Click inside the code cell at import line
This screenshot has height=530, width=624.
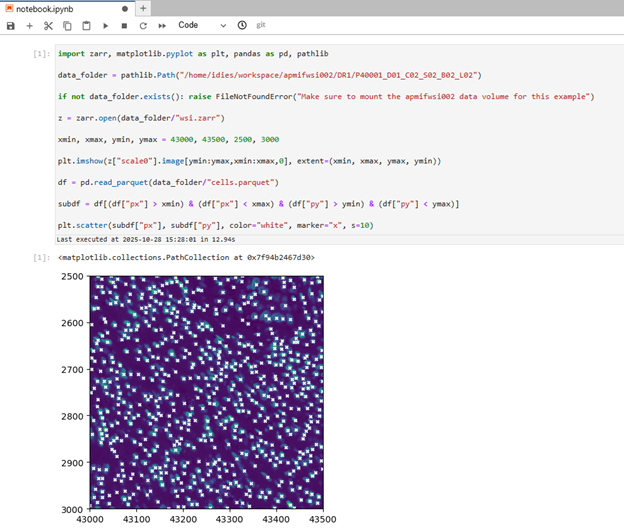click(200, 53)
